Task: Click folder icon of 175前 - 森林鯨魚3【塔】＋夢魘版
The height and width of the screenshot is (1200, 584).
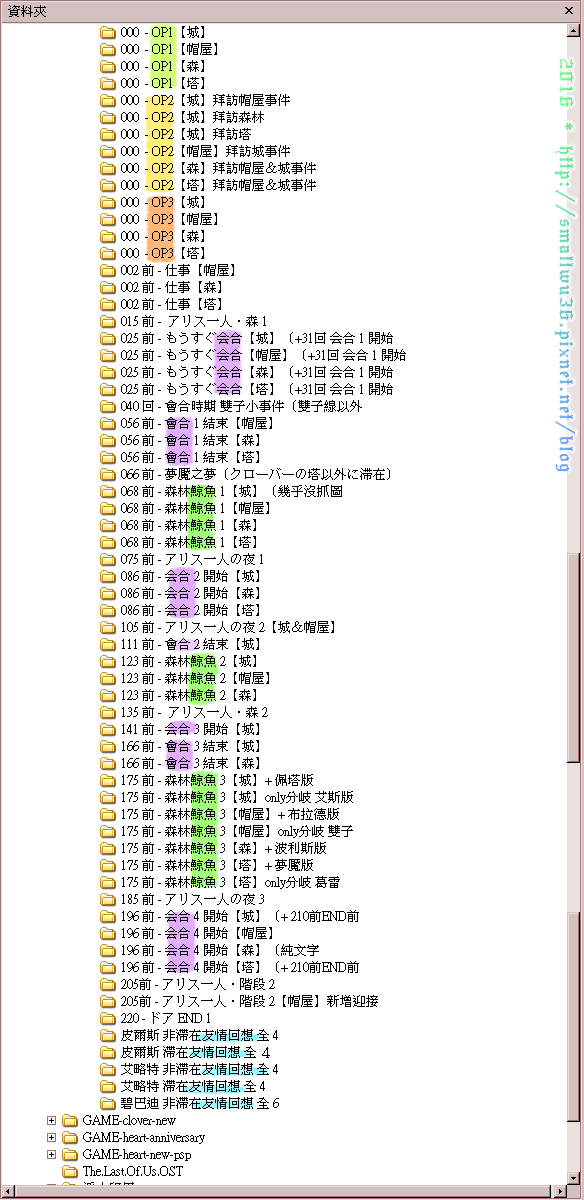Action: coord(108,865)
